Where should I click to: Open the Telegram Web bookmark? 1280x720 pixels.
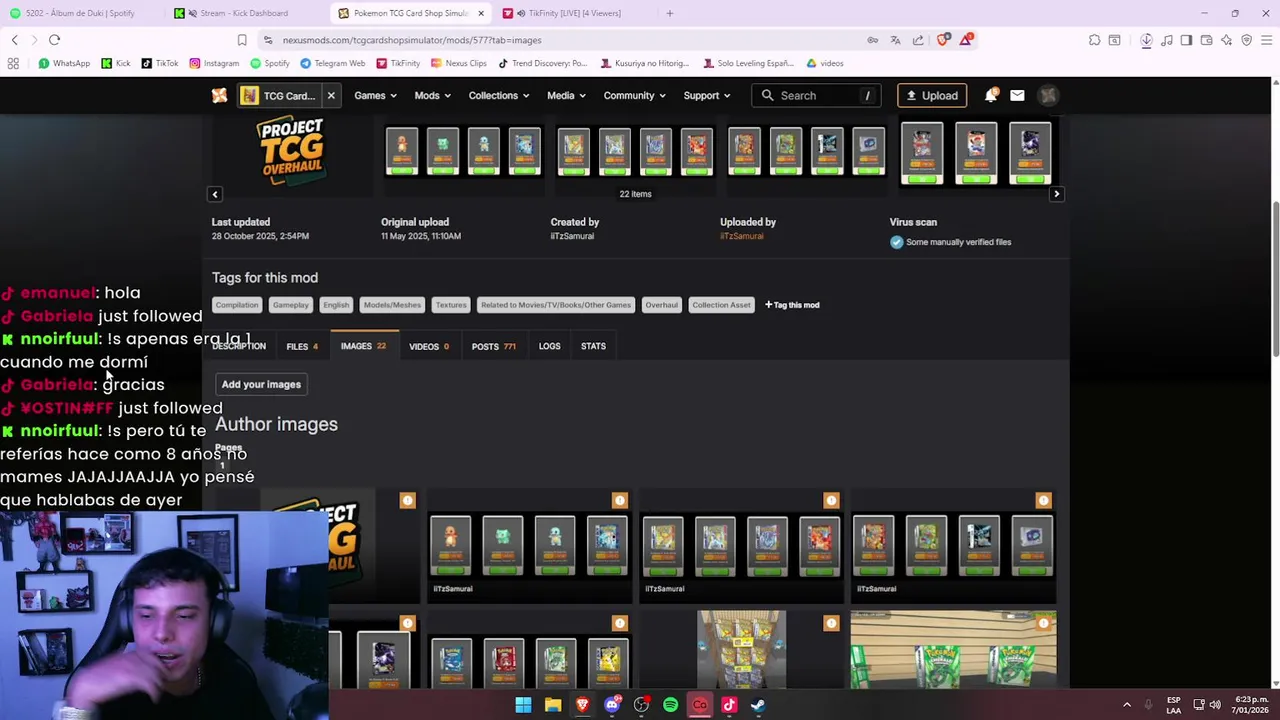[332, 63]
